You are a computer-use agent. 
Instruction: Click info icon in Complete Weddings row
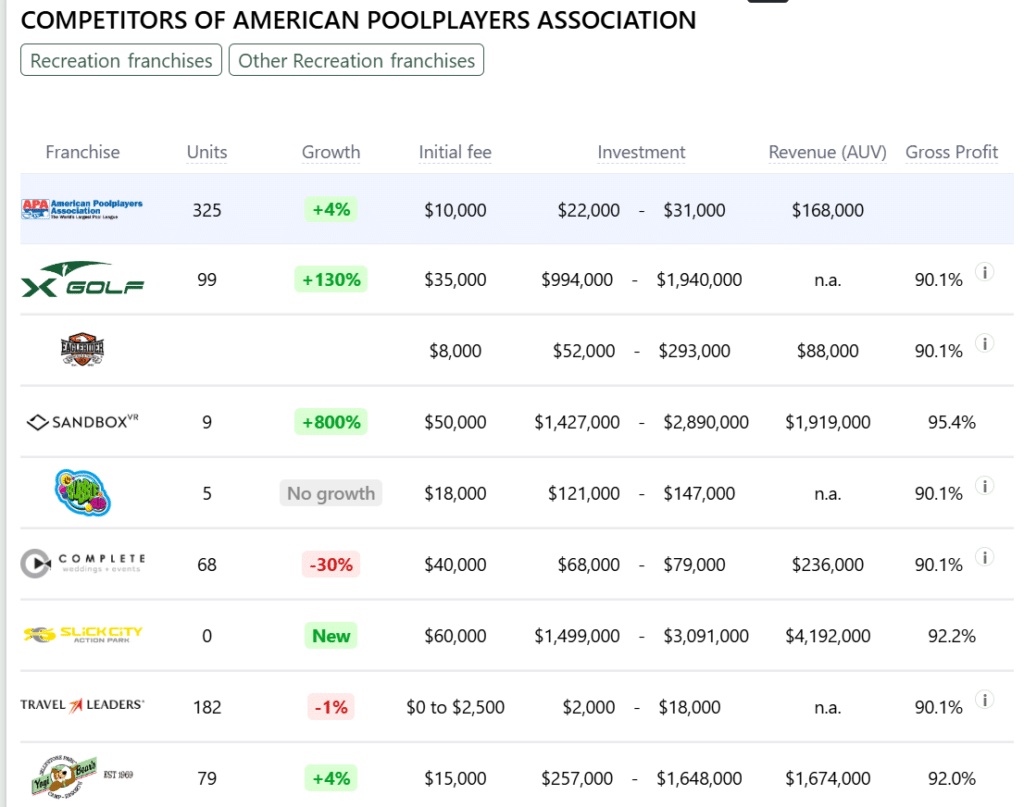click(x=985, y=556)
